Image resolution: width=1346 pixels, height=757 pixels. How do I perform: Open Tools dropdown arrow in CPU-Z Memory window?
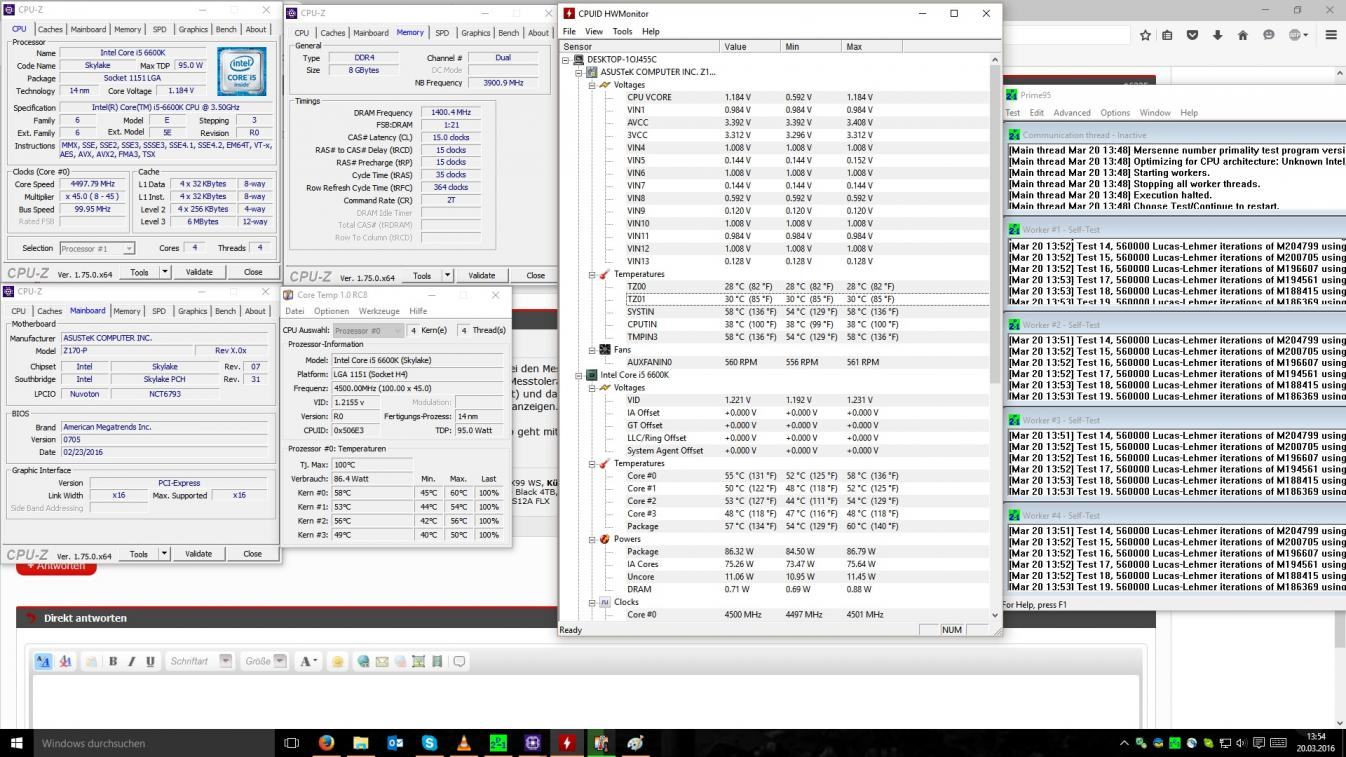click(447, 276)
